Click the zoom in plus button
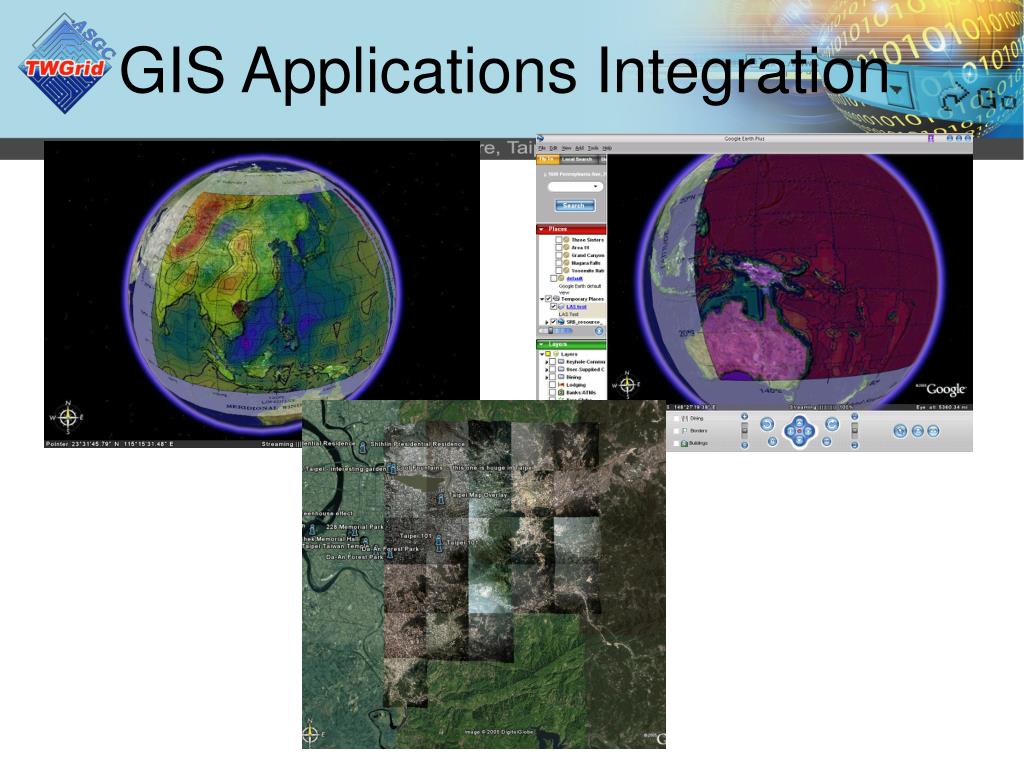The image size is (1024, 768). click(x=744, y=416)
